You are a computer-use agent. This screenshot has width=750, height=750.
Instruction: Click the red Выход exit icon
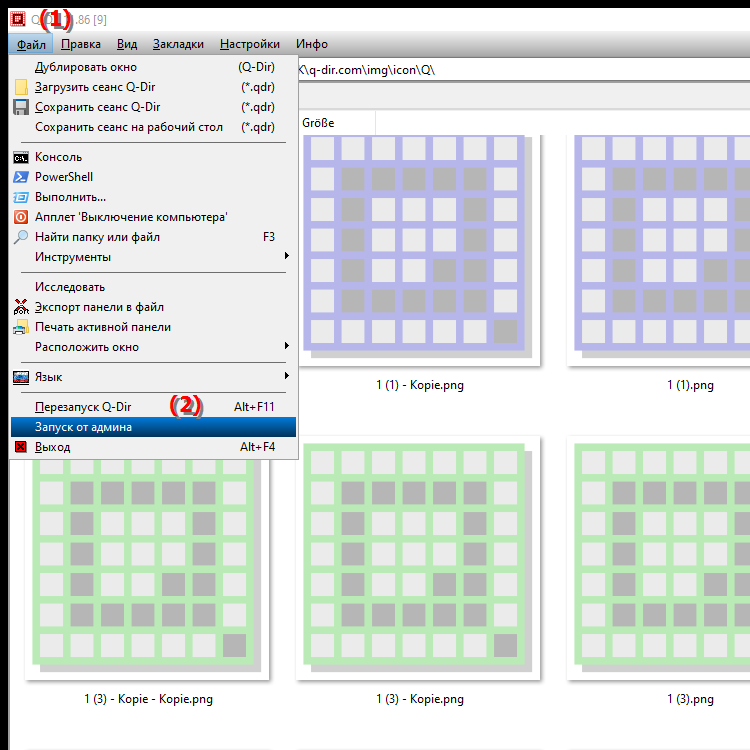pos(21,447)
